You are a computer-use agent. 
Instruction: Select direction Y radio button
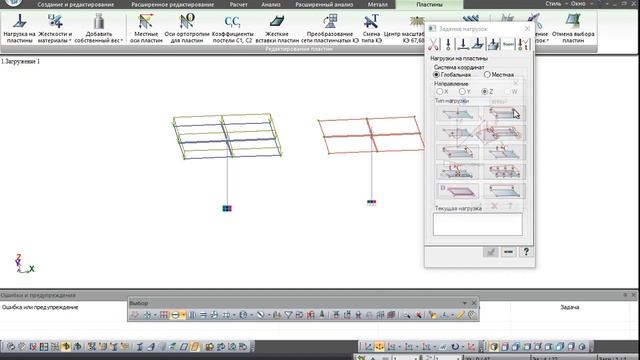click(x=462, y=91)
